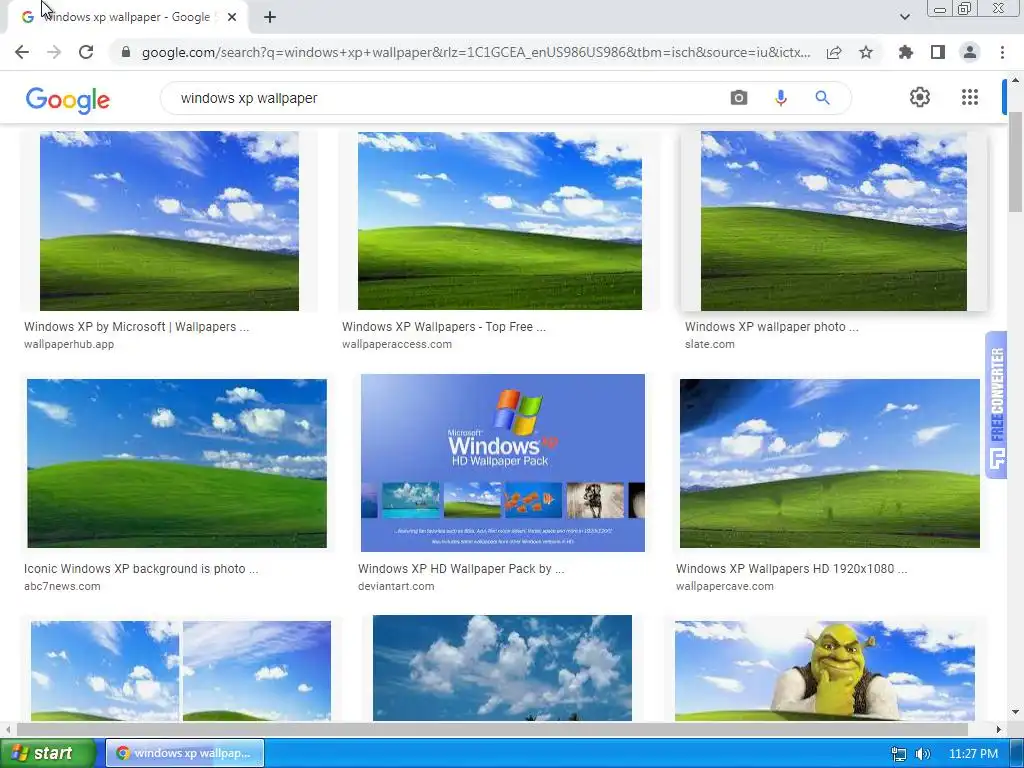The width and height of the screenshot is (1024, 768).
Task: Click the wallpapercave.com source text
Action: click(x=725, y=586)
